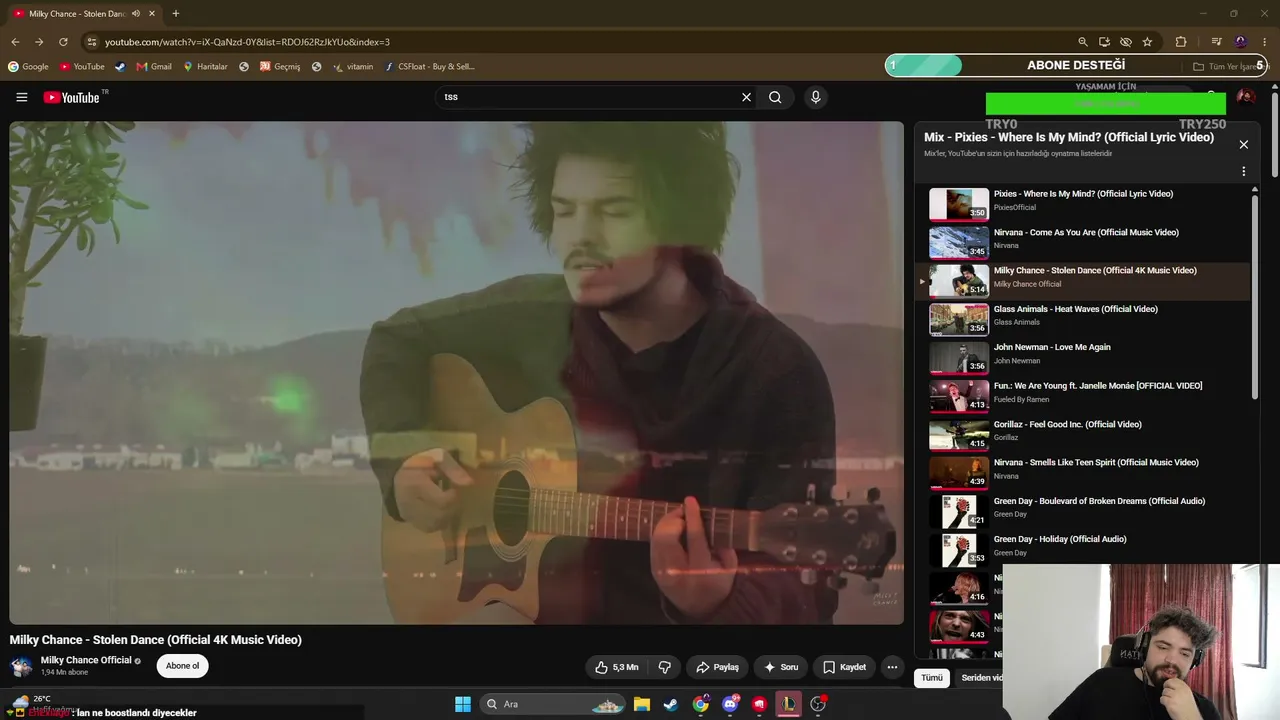Clear the YouTube search box text
The width and height of the screenshot is (1280, 720).
(x=746, y=97)
